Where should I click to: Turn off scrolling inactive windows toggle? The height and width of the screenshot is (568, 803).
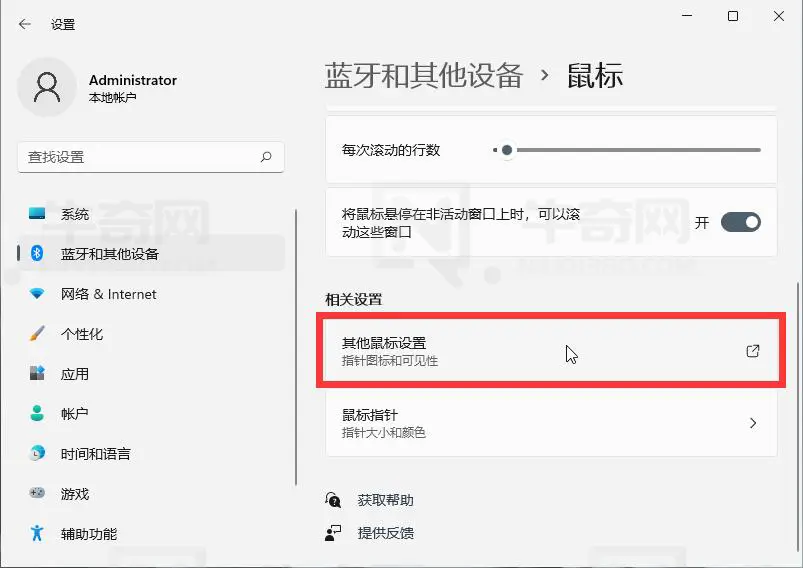(x=741, y=222)
